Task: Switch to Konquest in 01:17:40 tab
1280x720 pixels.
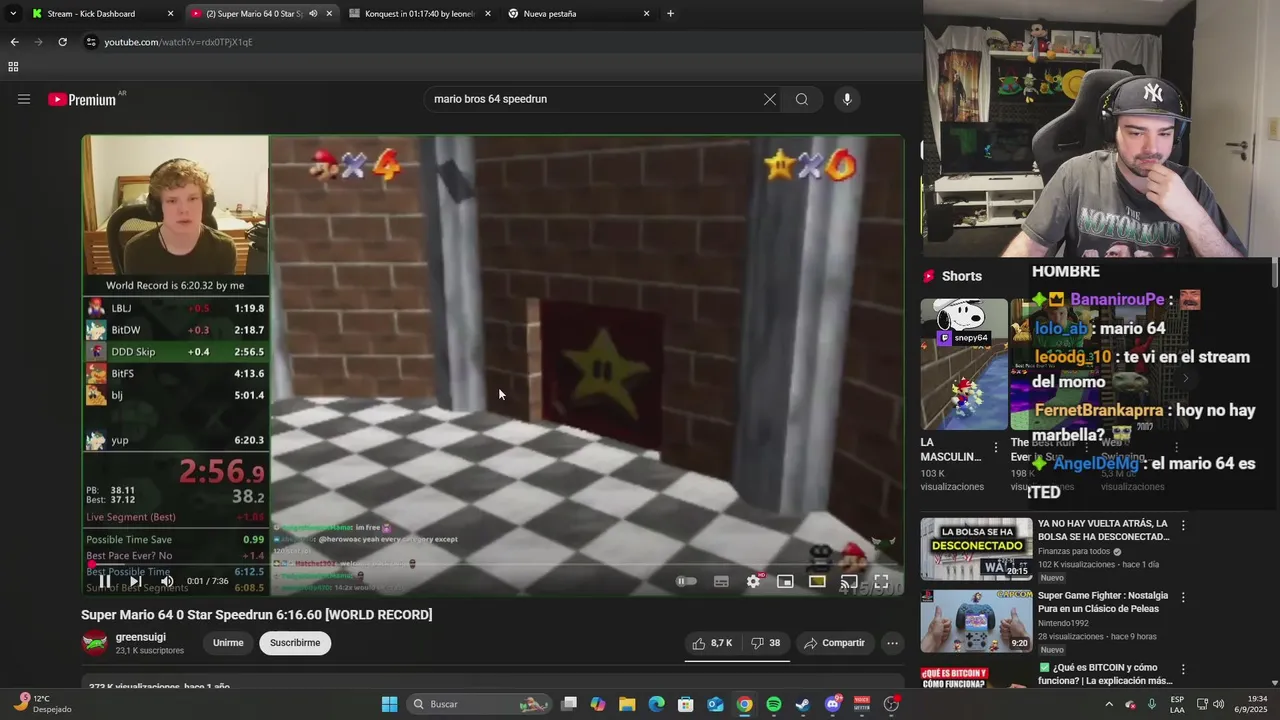Action: point(419,14)
